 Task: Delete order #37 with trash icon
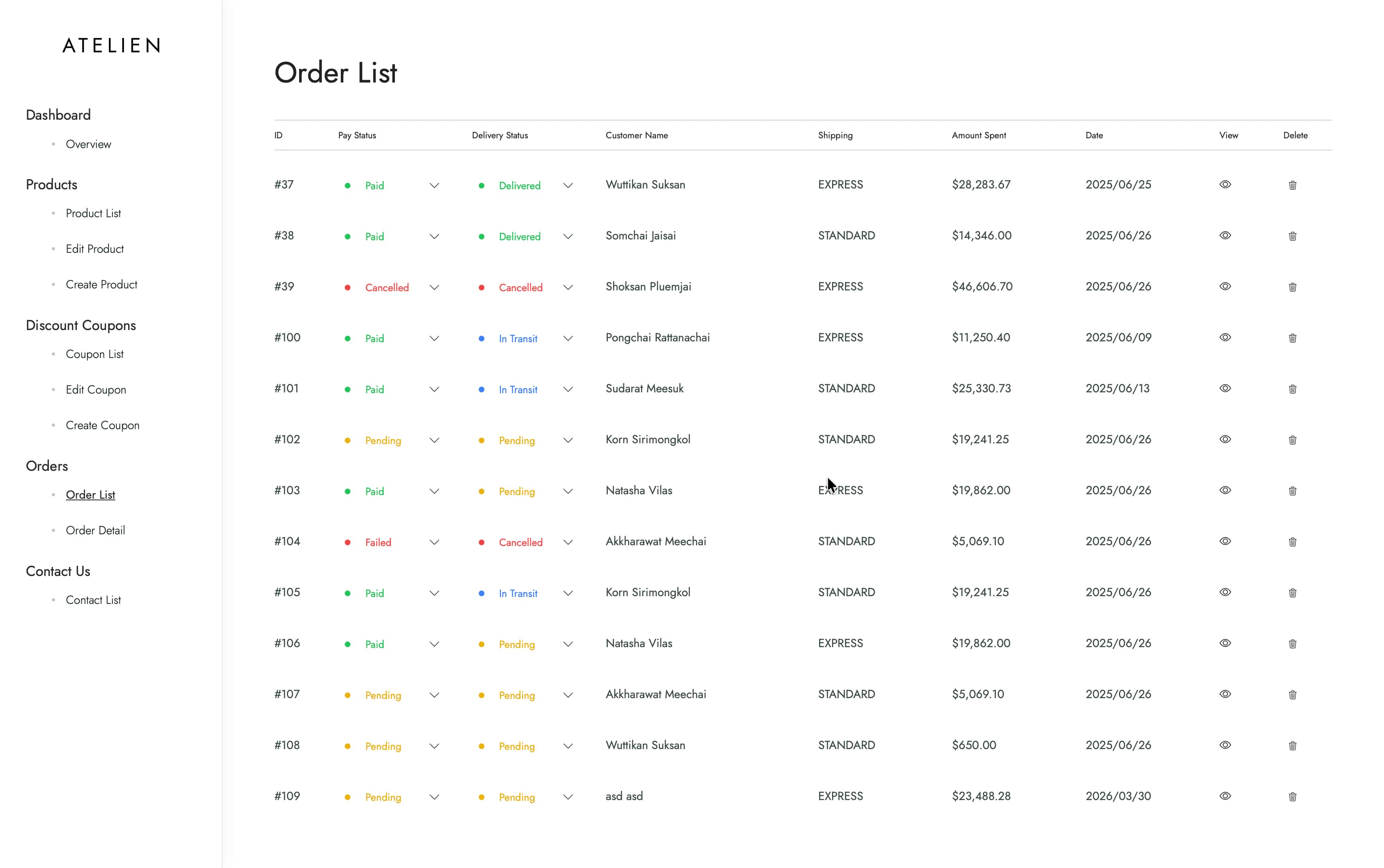coord(1292,185)
